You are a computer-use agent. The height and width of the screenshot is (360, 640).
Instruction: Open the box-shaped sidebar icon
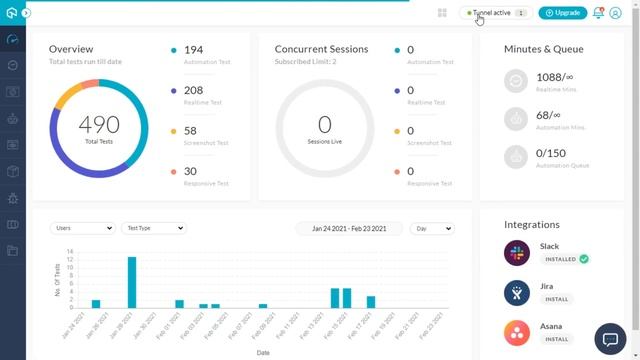[x=13, y=171]
